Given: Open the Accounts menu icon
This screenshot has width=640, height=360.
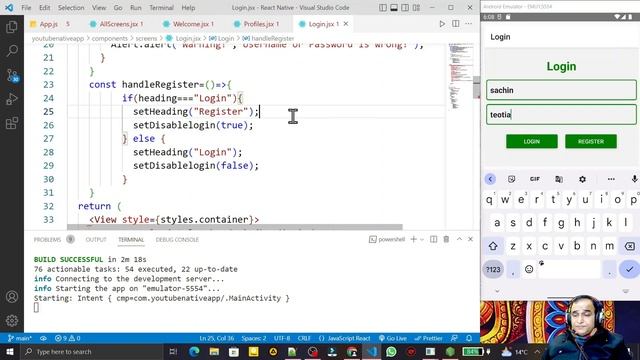Looking at the screenshot, I should click(x=12, y=297).
